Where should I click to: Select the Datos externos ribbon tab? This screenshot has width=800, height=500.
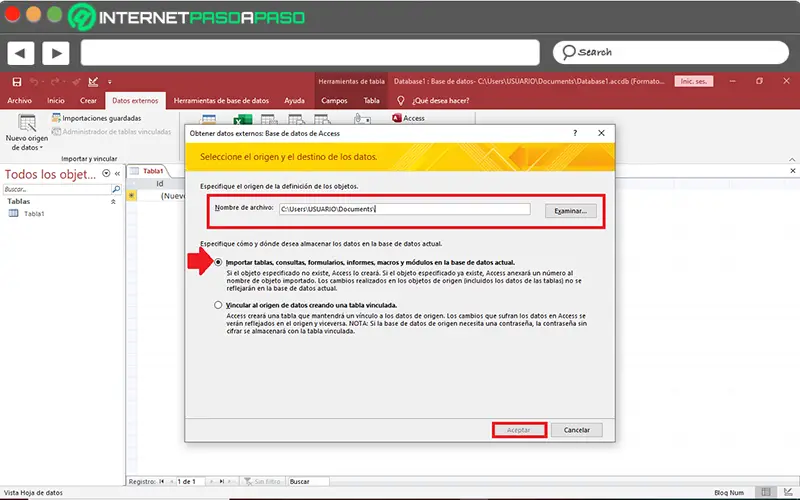click(135, 101)
